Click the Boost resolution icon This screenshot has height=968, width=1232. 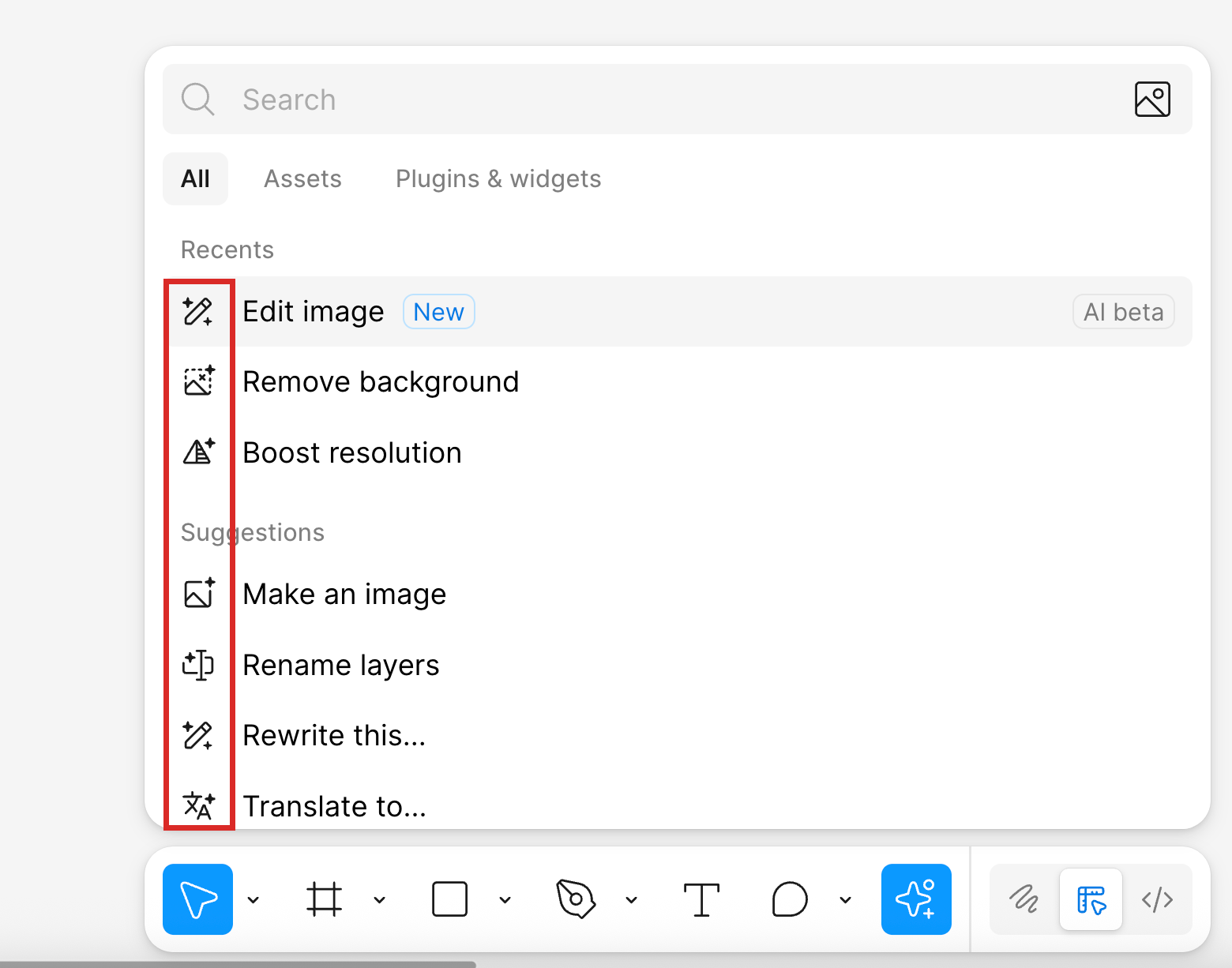[198, 452]
